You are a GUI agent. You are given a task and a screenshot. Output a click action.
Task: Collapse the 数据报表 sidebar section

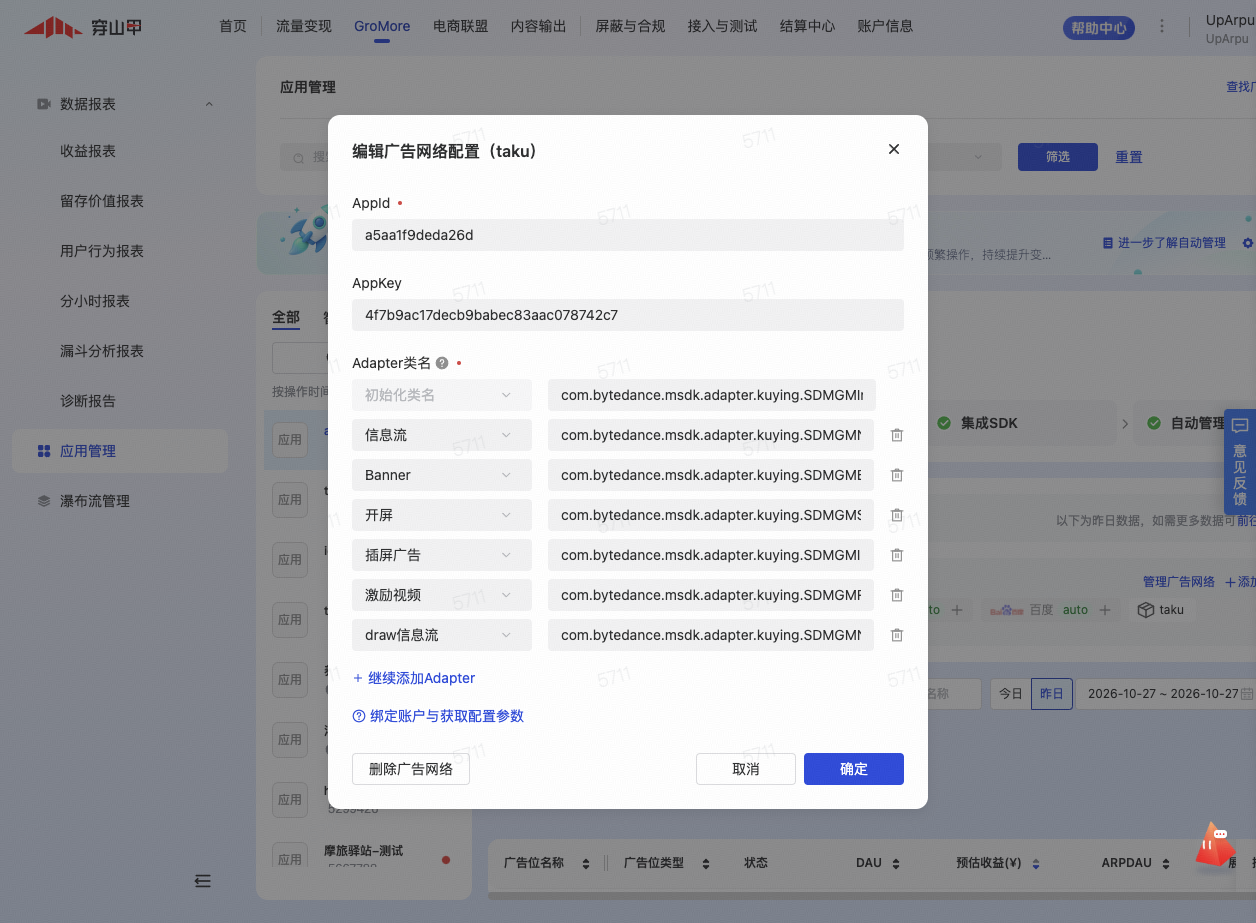coord(209,104)
